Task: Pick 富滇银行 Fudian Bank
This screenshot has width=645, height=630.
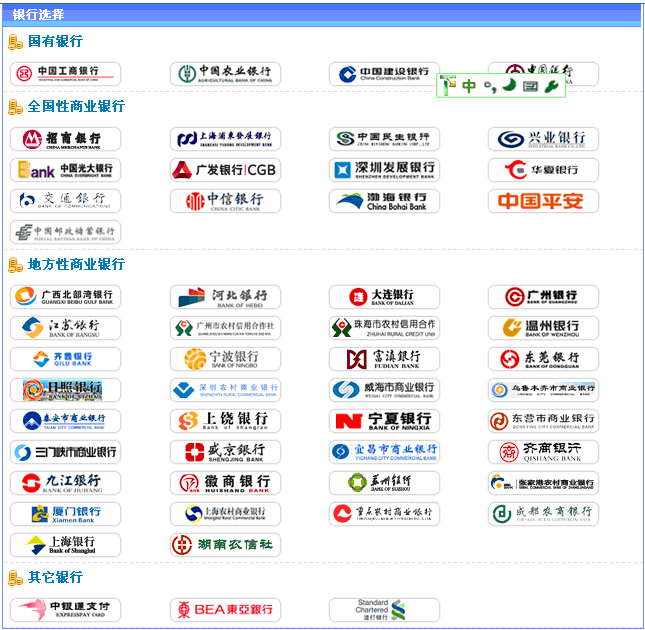Action: click(384, 359)
